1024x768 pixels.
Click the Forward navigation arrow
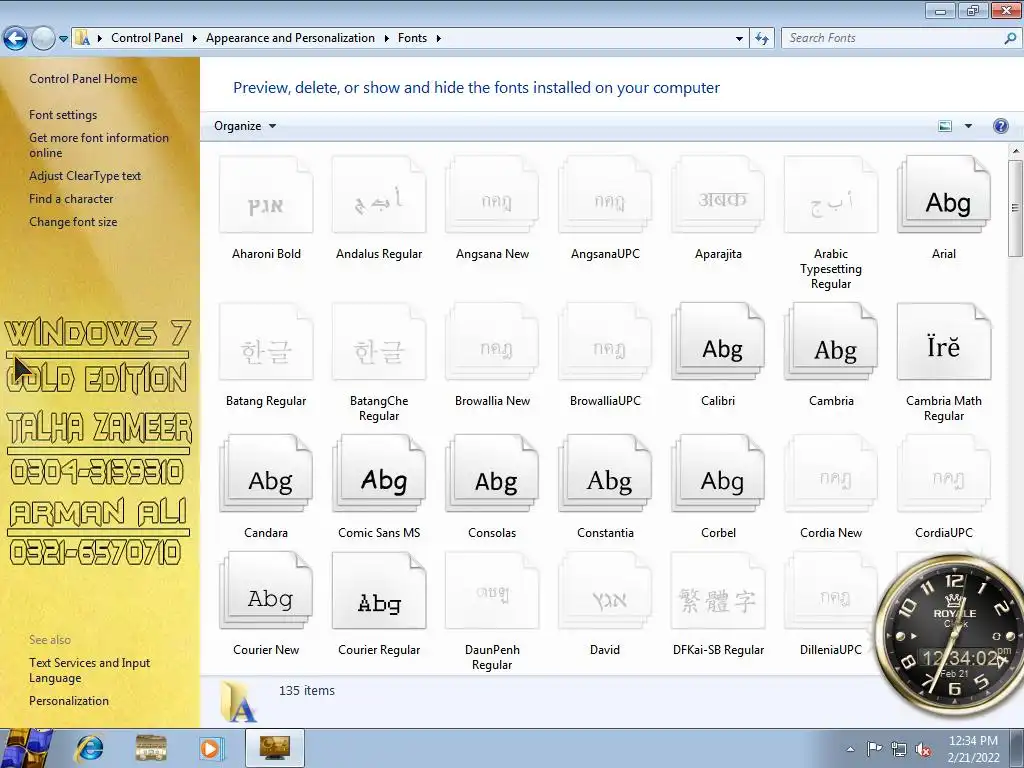pos(43,39)
